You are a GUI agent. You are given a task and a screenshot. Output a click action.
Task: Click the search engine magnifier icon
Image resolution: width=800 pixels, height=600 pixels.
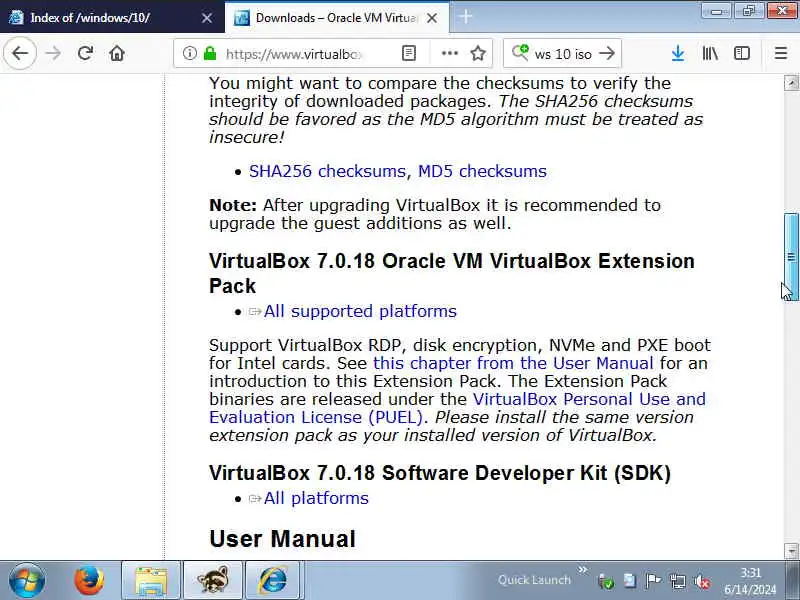click(x=520, y=53)
